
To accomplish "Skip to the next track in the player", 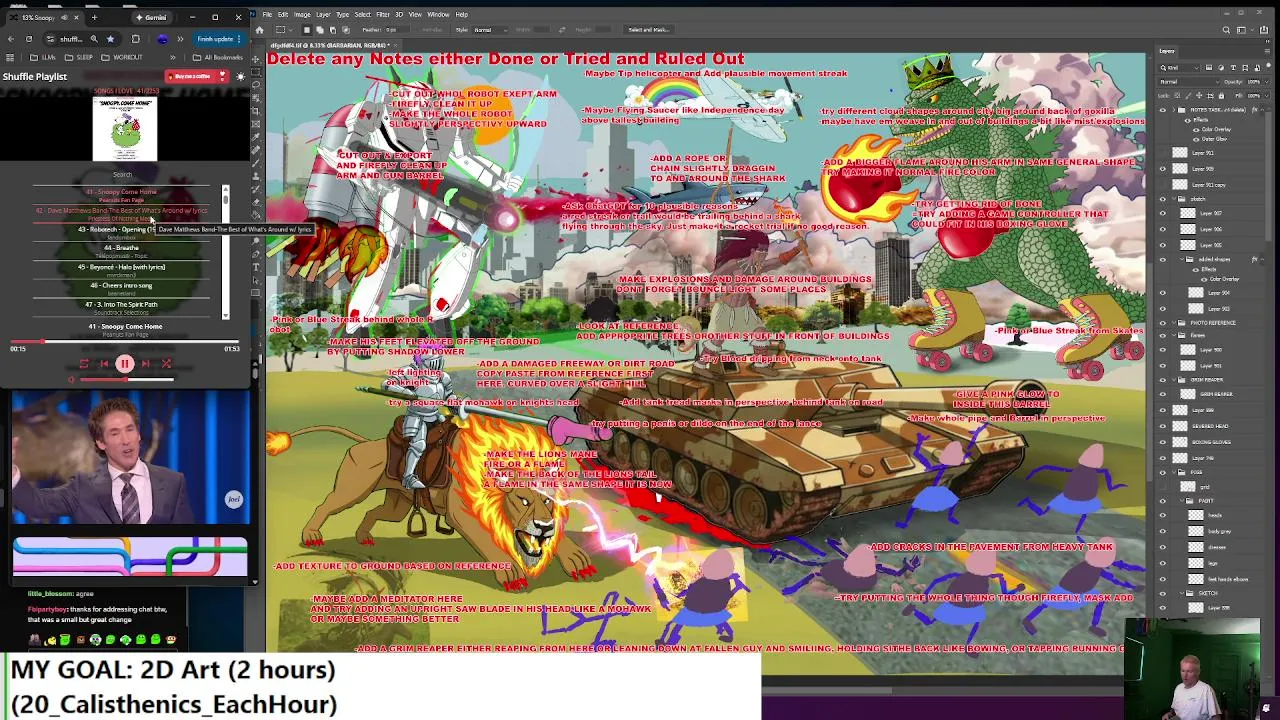I will tap(146, 364).
